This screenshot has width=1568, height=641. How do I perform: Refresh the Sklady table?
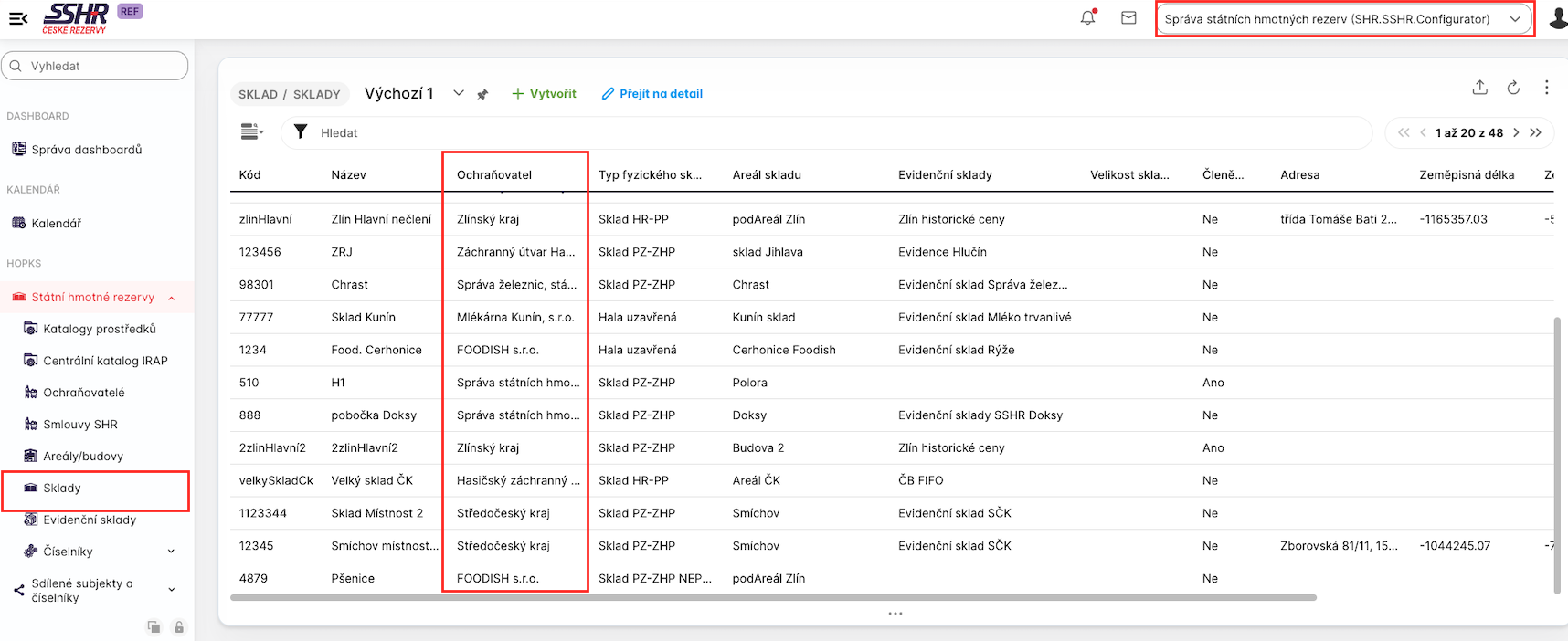coord(1513,88)
